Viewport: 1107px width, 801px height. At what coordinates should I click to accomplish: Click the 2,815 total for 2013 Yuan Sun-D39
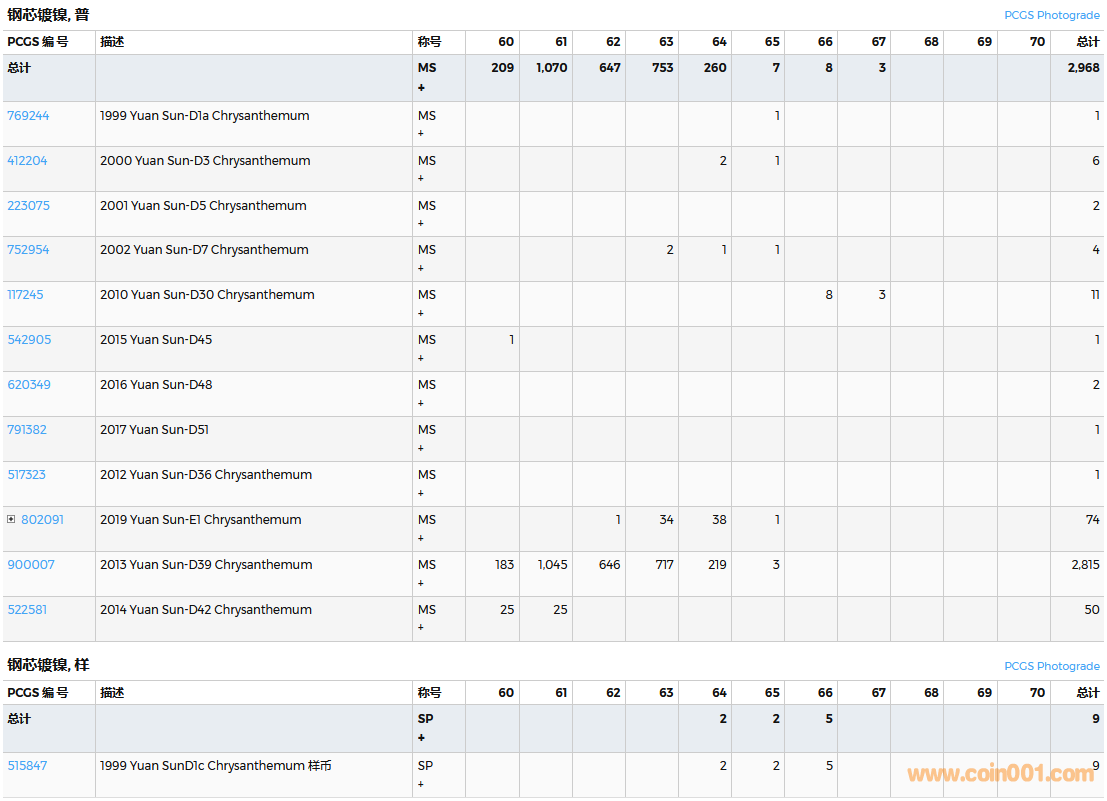click(x=1085, y=564)
